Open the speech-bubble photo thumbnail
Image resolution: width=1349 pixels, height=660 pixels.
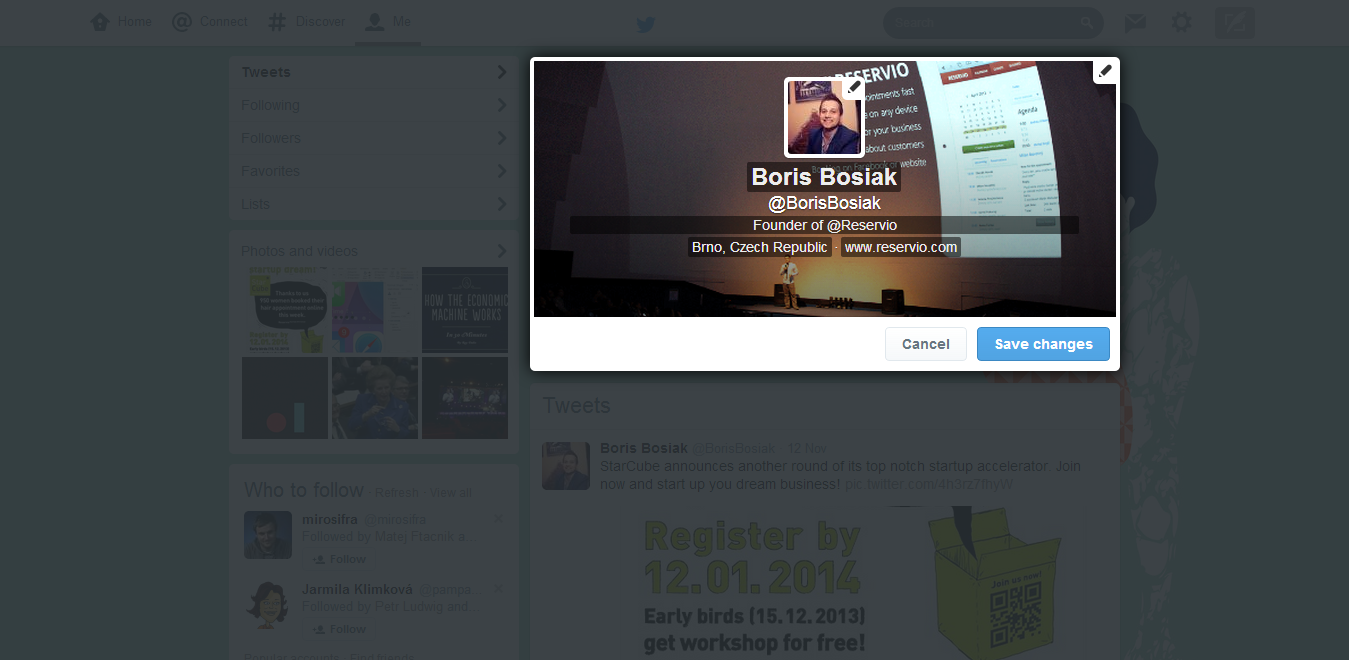click(285, 310)
